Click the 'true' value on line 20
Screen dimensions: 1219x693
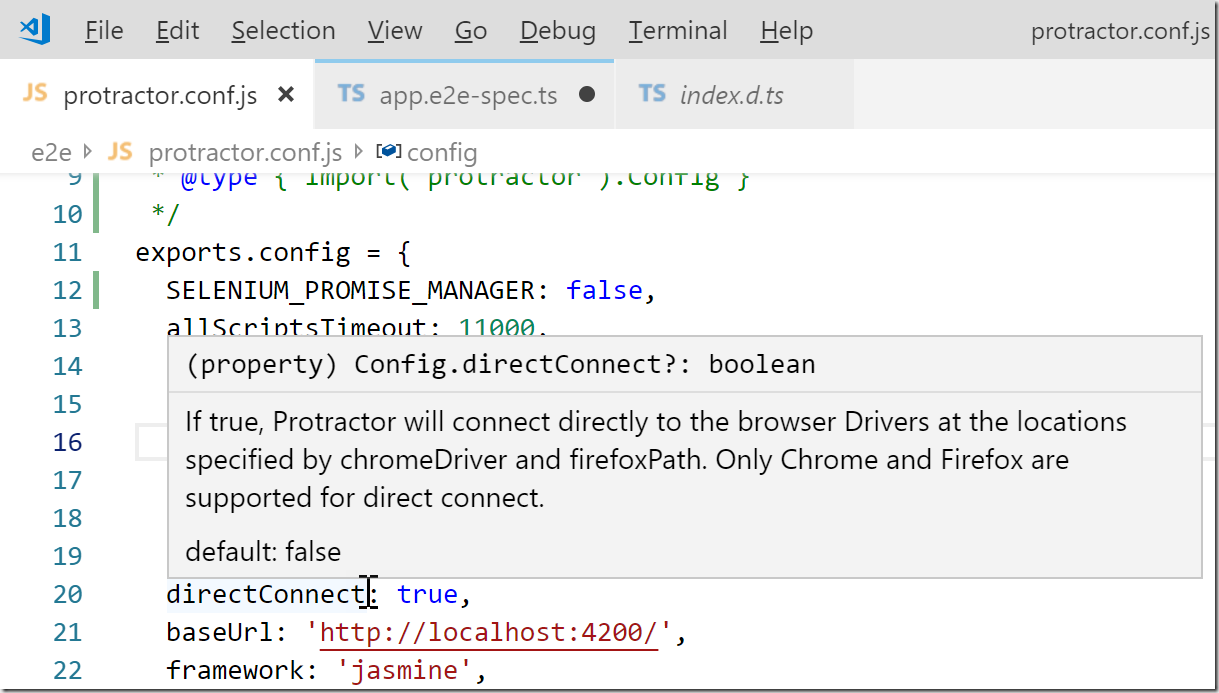[x=427, y=594]
